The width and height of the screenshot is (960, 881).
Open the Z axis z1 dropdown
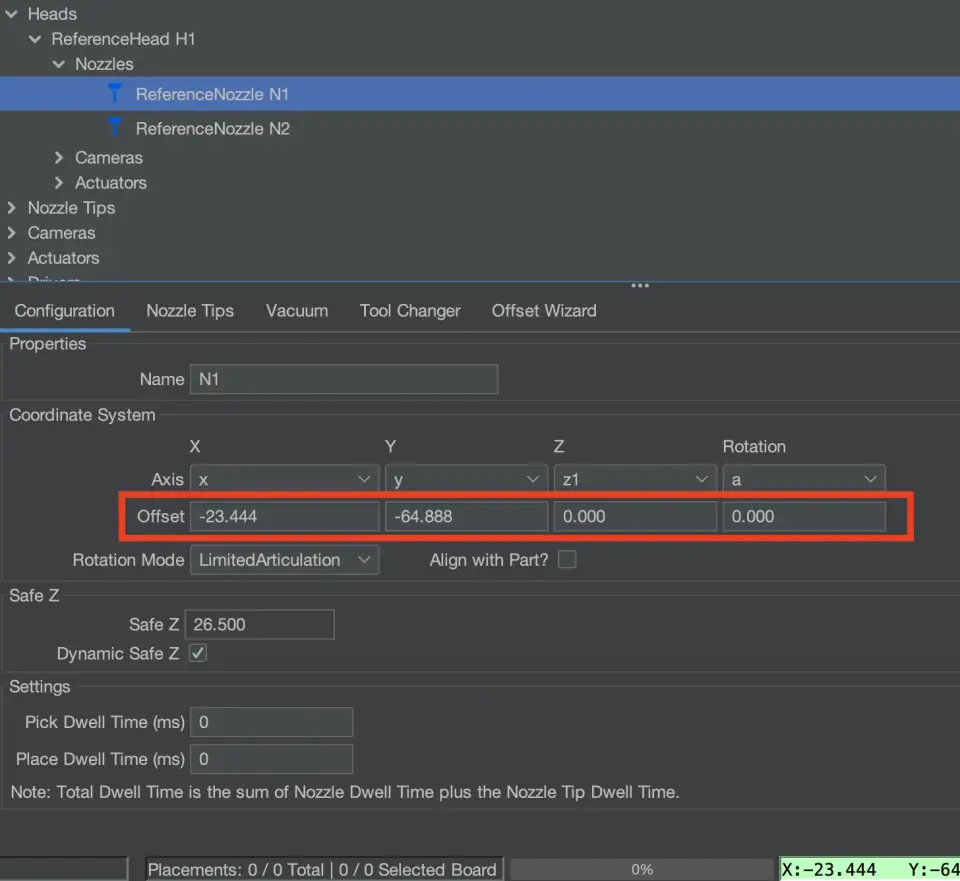635,480
